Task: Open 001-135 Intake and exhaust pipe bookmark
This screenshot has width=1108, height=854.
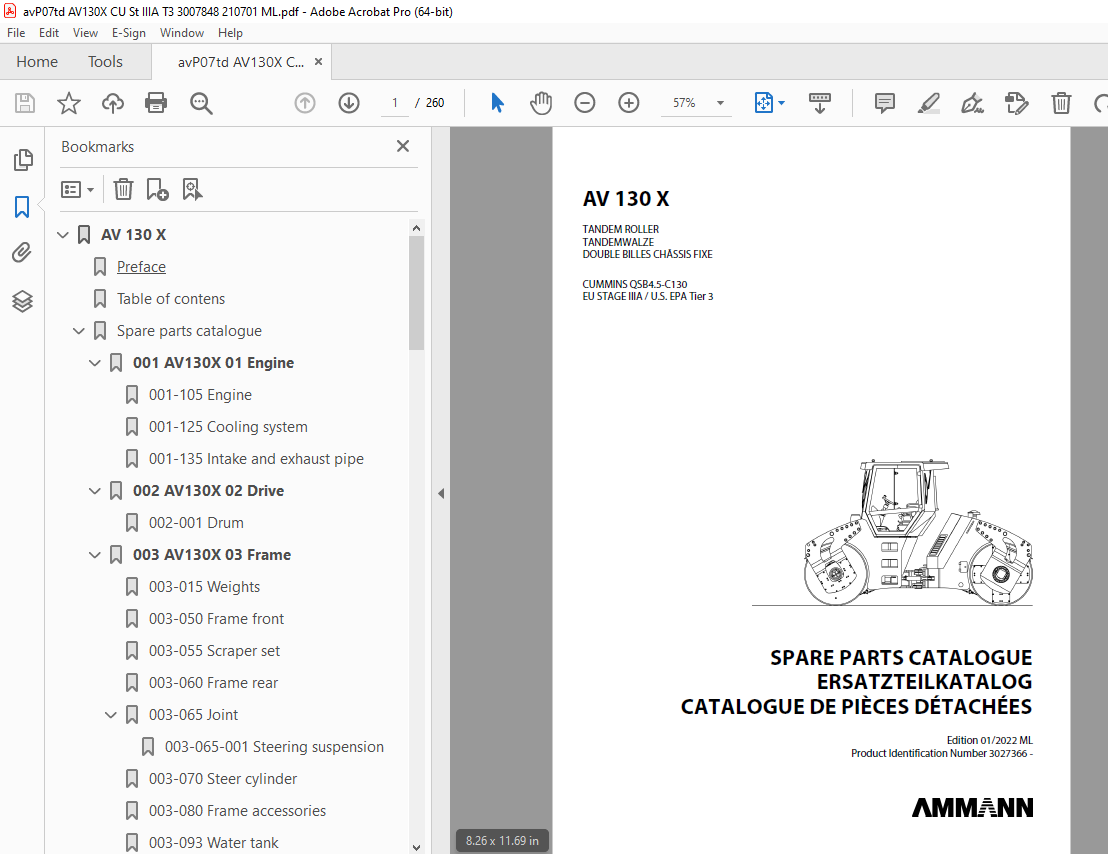Action: pos(256,458)
